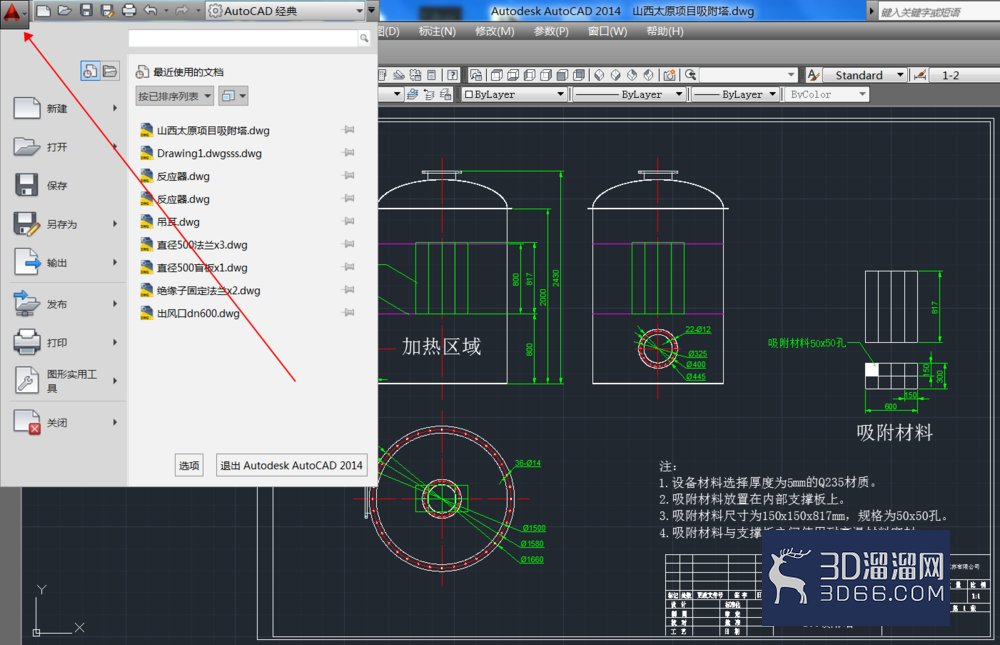Expand the 输出 submenu arrow
The height and width of the screenshot is (645, 1000).
(x=115, y=262)
